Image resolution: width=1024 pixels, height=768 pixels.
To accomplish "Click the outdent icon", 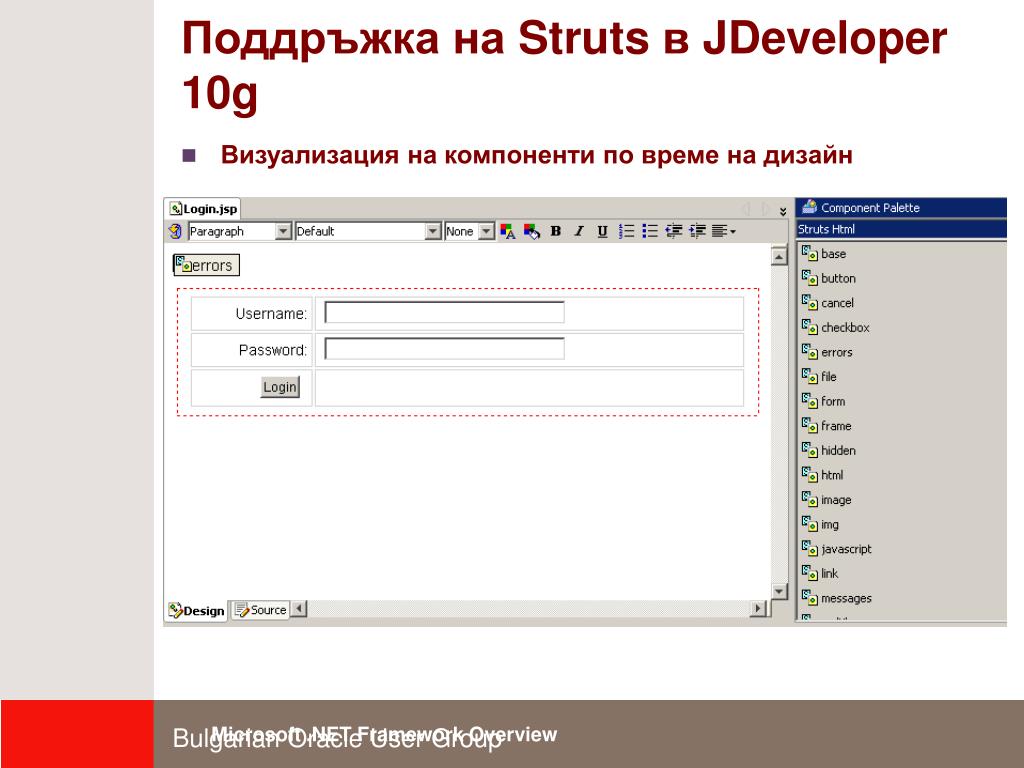I will coord(674,231).
